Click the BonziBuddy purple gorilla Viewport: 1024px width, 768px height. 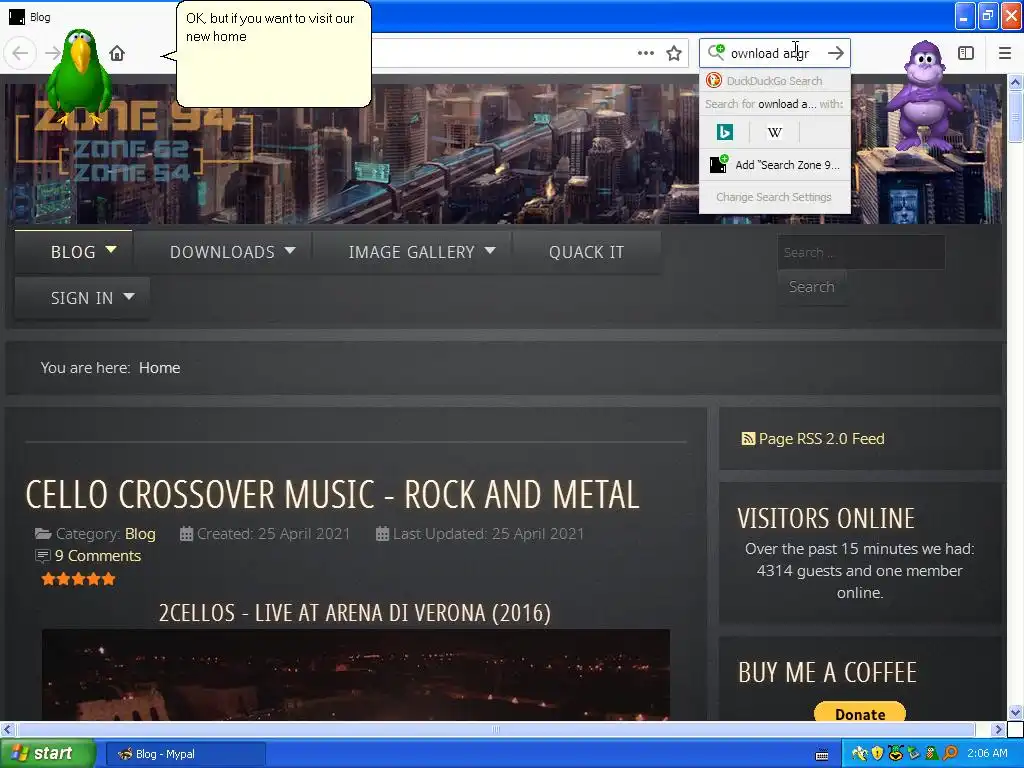click(x=925, y=97)
